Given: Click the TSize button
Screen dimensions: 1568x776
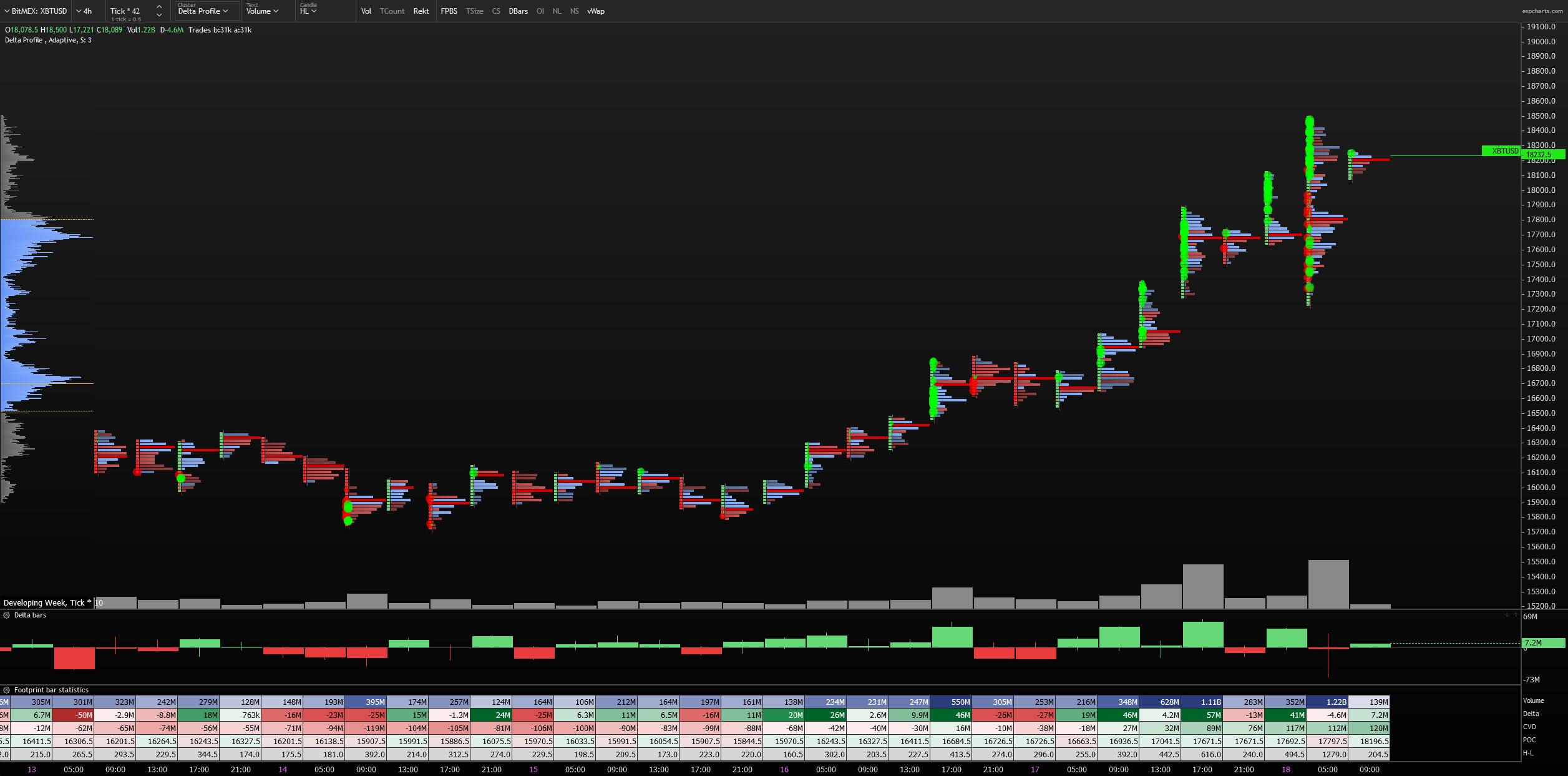Looking at the screenshot, I should (x=475, y=11).
